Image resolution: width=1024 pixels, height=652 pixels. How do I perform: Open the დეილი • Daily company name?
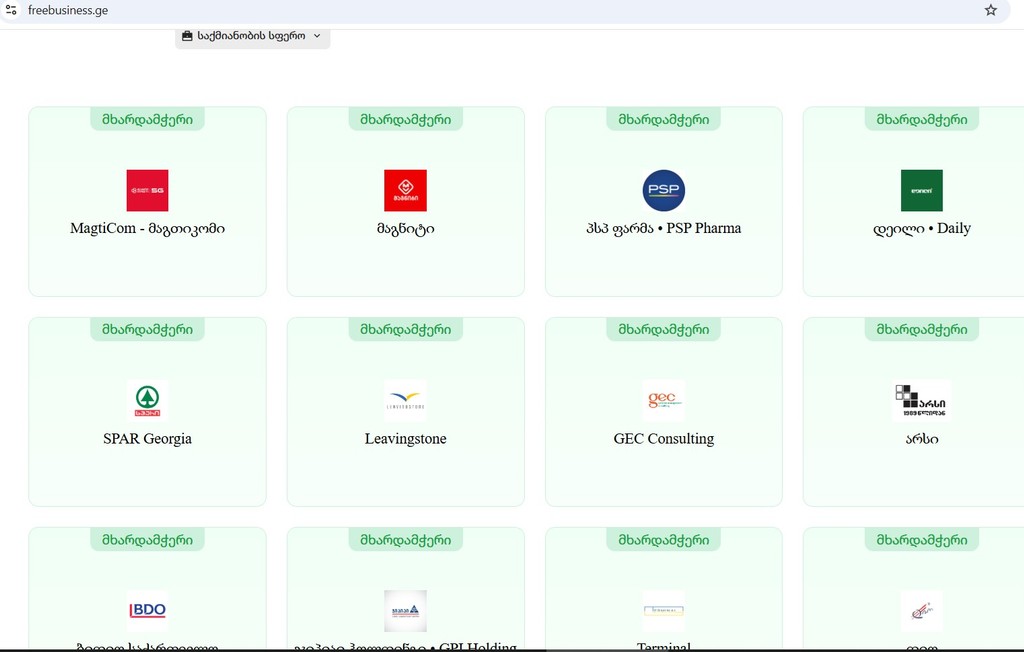tap(921, 229)
